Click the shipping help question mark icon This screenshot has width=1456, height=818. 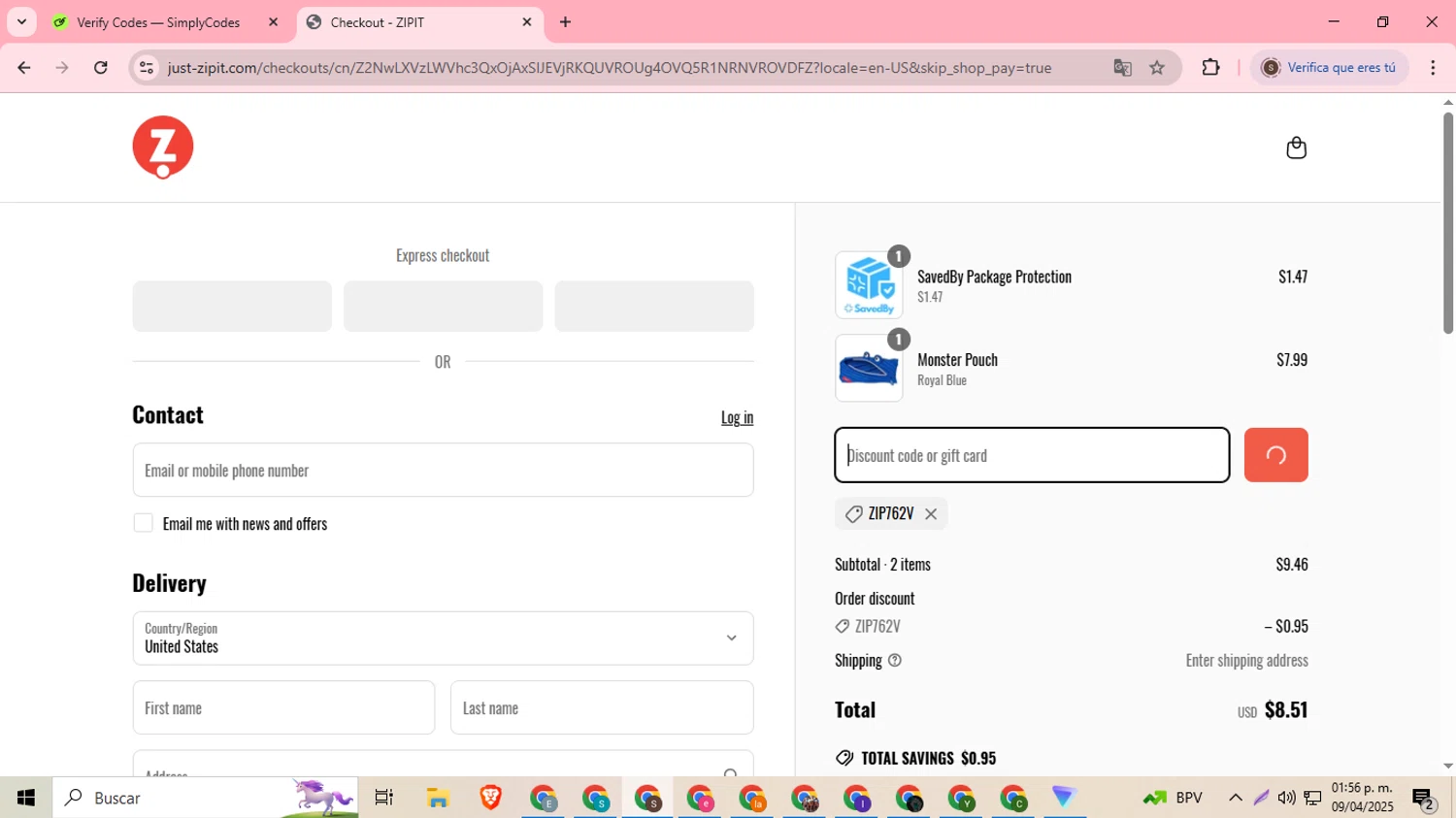[895, 661]
